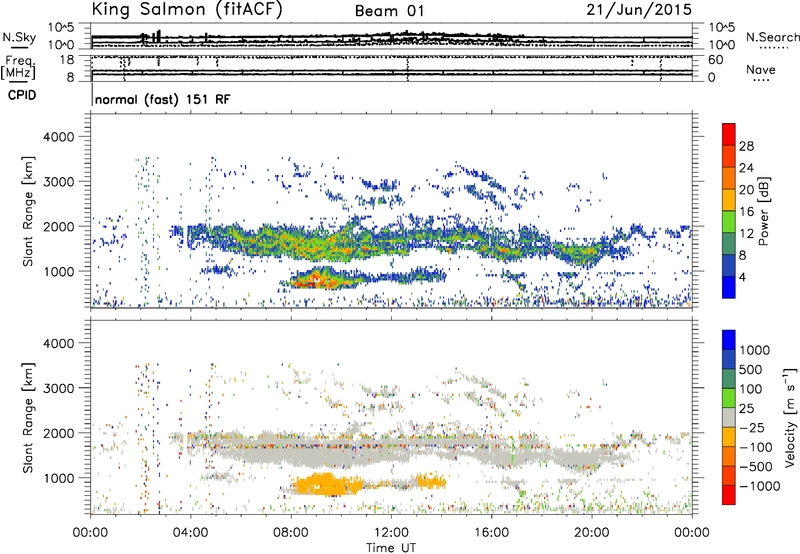Click the 'Freq. [MHz]' axis label
Screen dimensions: 800x554
coord(18,68)
